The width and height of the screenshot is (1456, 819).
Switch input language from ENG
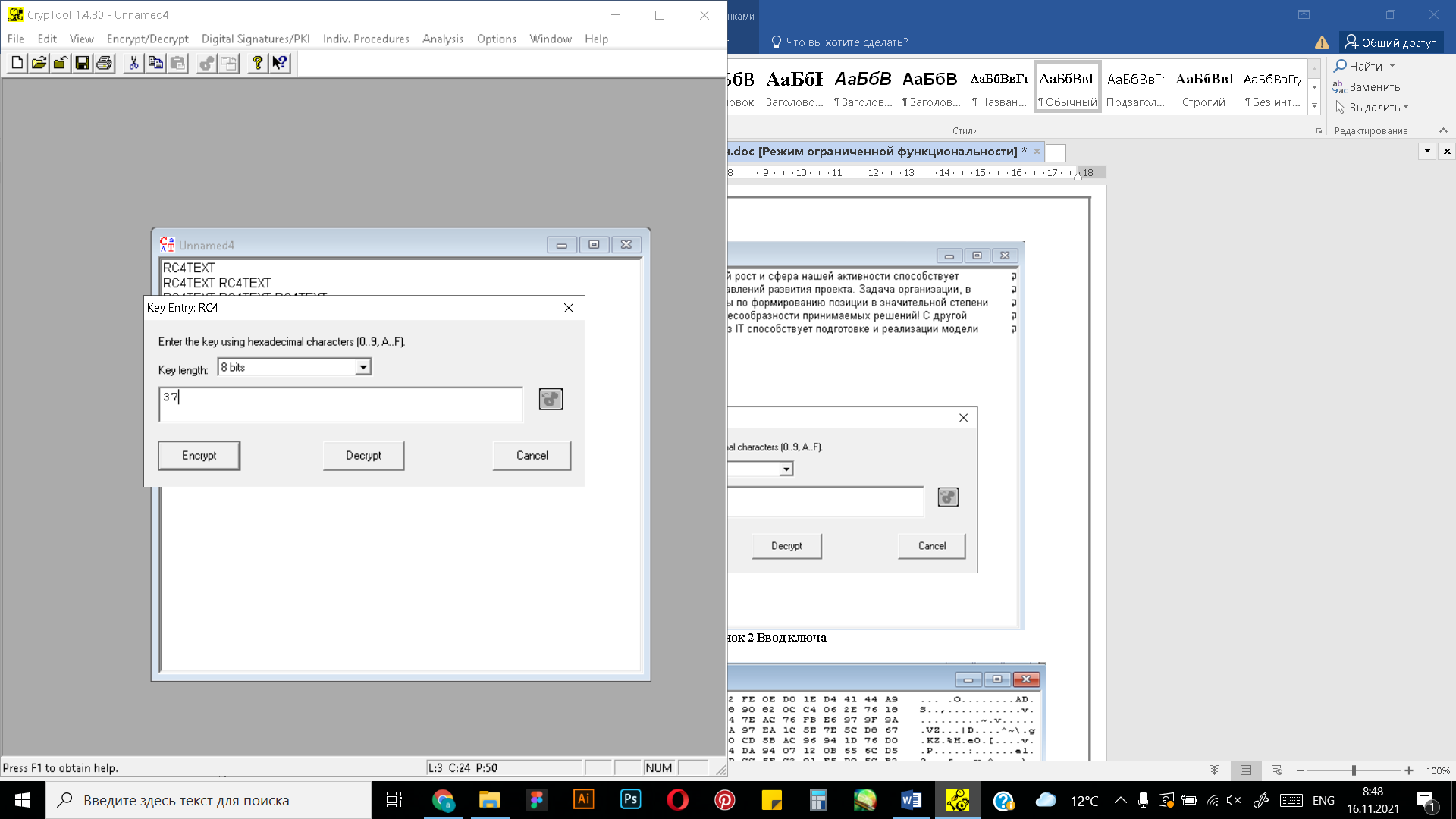point(1323,800)
